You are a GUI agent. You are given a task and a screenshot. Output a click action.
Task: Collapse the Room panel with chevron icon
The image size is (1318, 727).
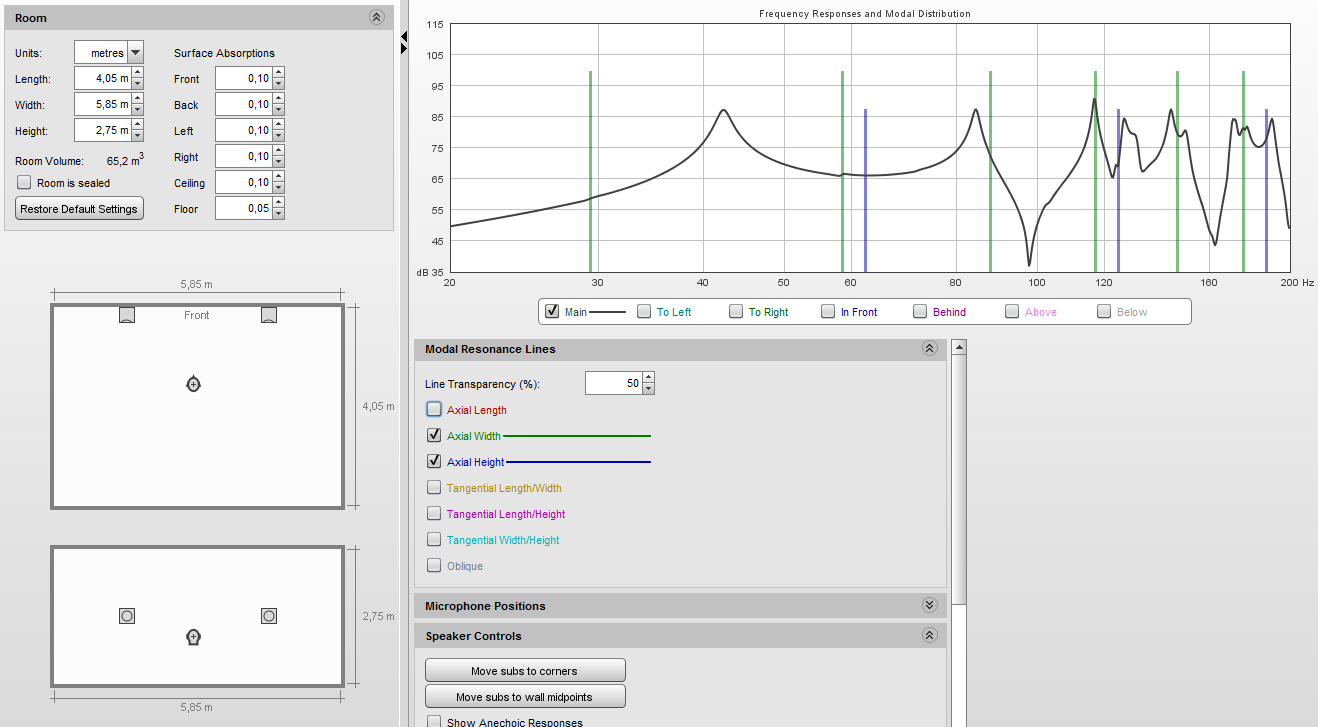coord(376,17)
